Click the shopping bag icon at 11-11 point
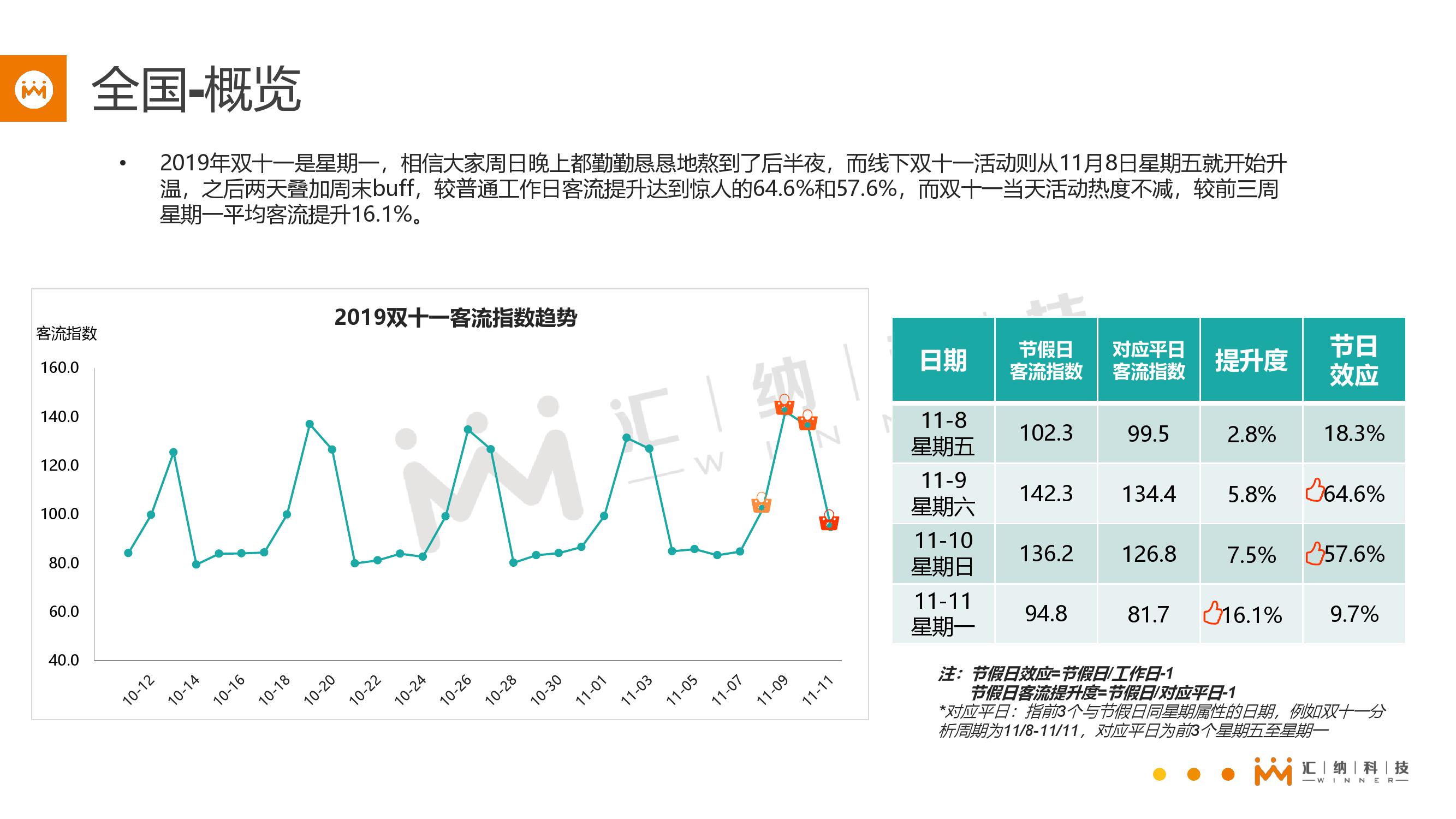The width and height of the screenshot is (1456, 819). click(829, 520)
